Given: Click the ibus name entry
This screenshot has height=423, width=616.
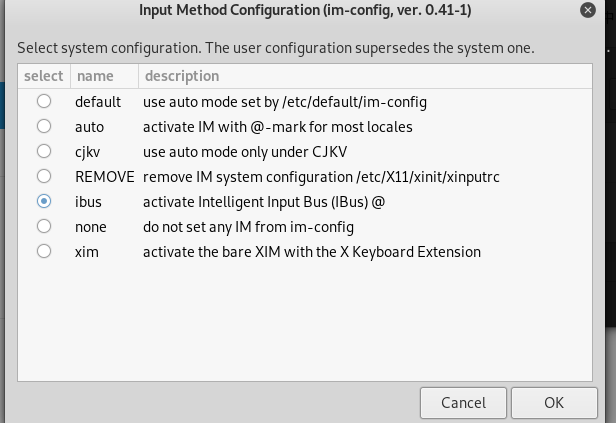Looking at the screenshot, I should click(x=88, y=202).
